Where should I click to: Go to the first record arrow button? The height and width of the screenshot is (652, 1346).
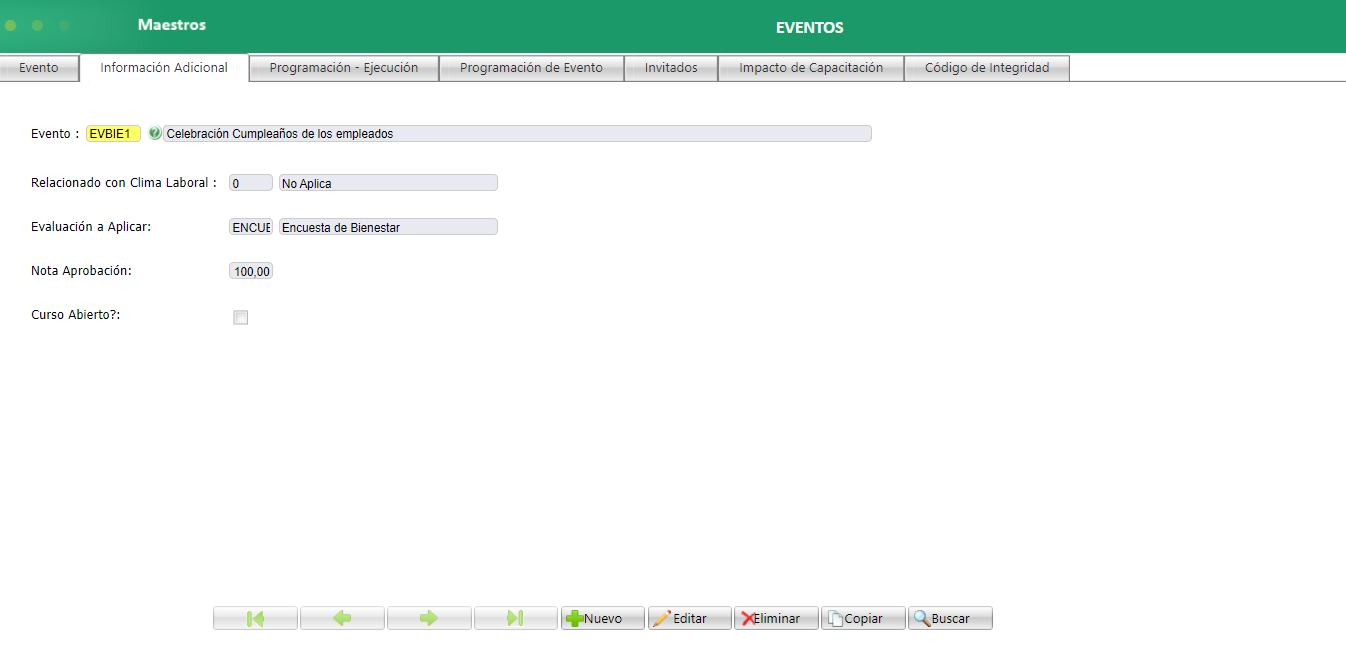tap(255, 618)
